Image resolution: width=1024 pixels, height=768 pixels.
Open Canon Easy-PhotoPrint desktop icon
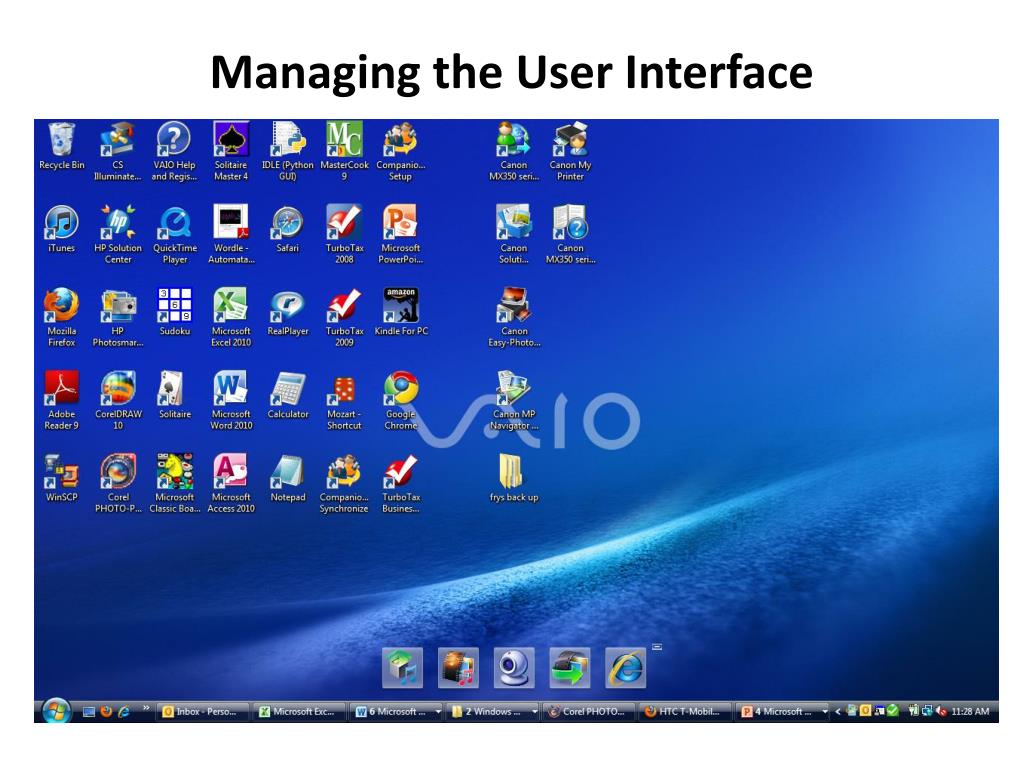click(514, 317)
